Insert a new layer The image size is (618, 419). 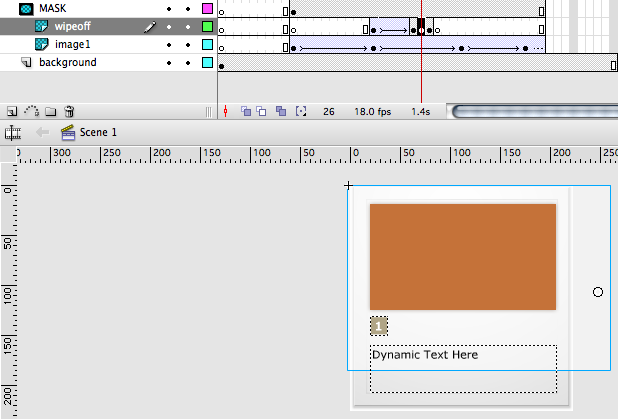tap(12, 112)
